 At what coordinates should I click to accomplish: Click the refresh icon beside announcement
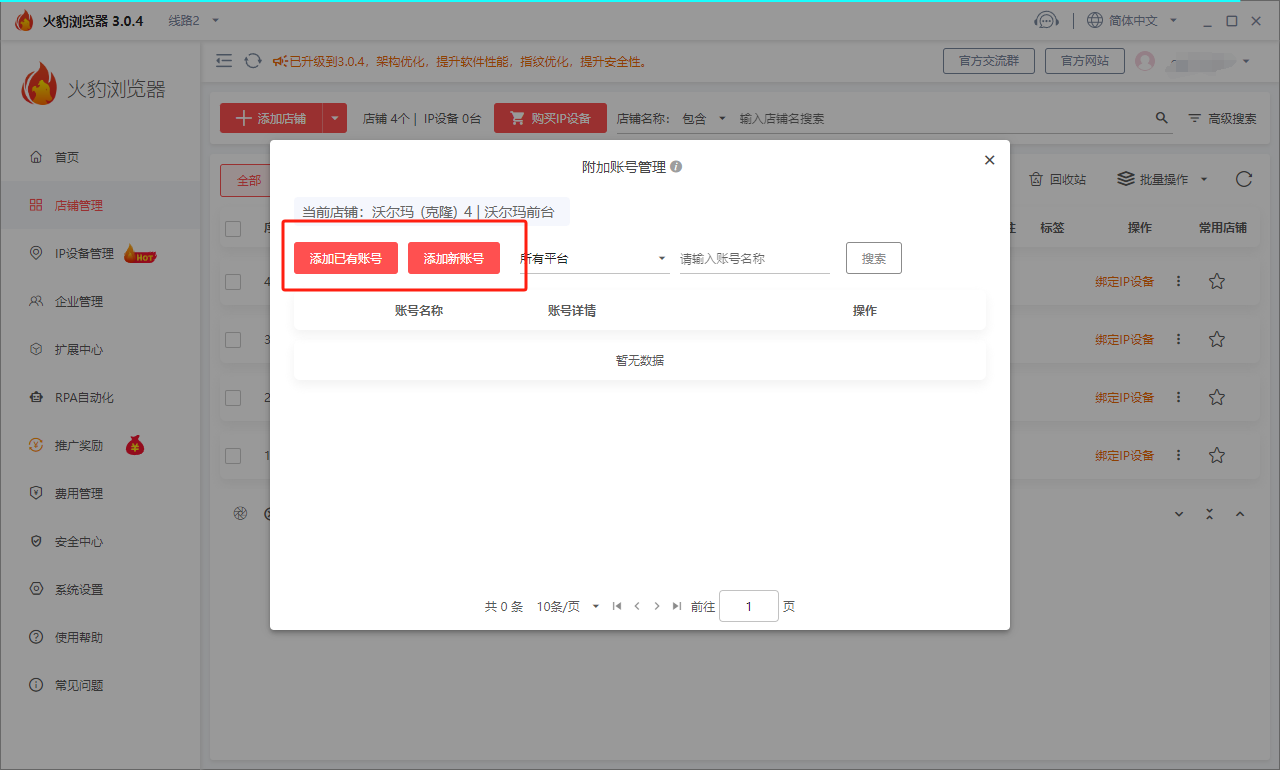point(253,61)
